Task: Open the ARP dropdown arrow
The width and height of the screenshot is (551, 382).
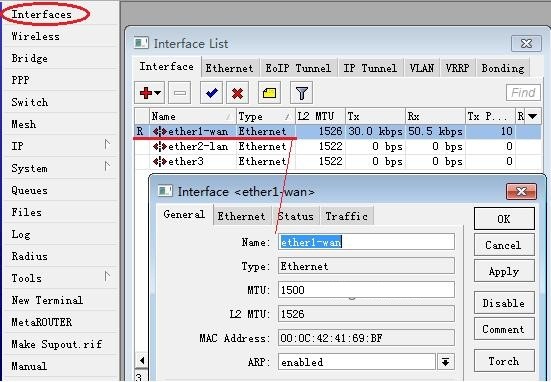Action: pyautogui.click(x=446, y=362)
